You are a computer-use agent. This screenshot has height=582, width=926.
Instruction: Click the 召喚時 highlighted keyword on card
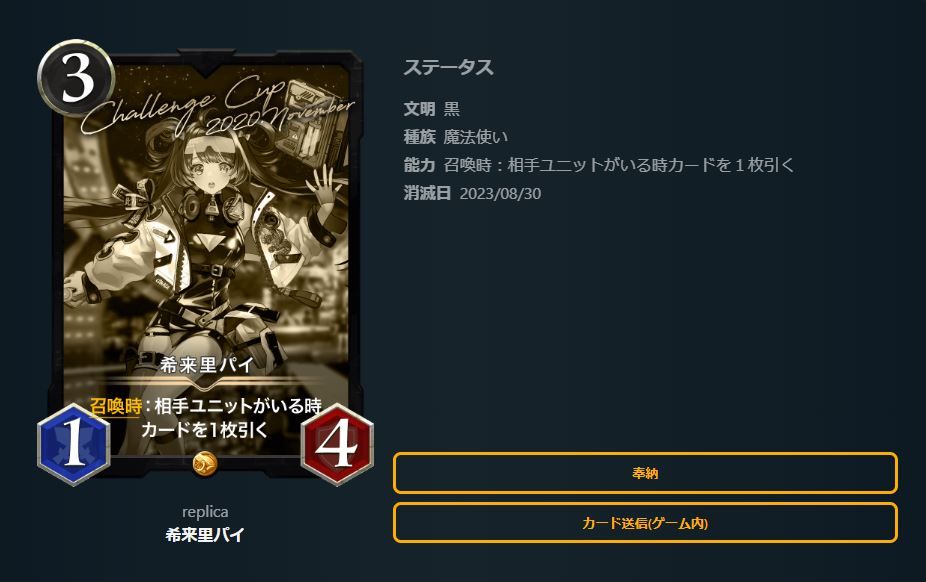[116, 406]
